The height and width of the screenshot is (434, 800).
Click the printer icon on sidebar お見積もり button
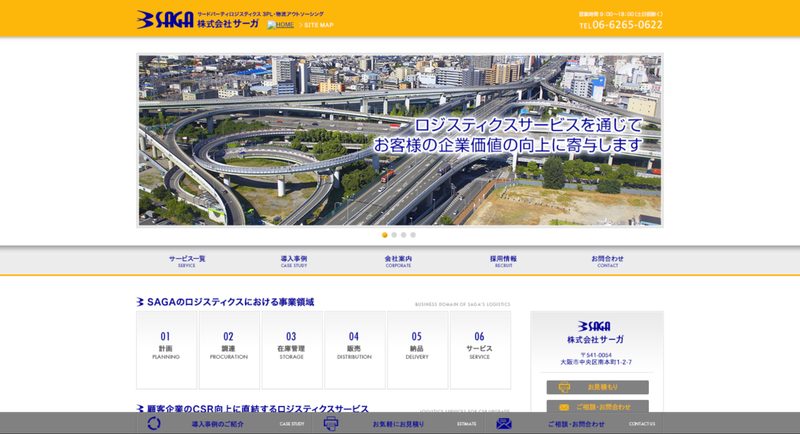pos(564,387)
